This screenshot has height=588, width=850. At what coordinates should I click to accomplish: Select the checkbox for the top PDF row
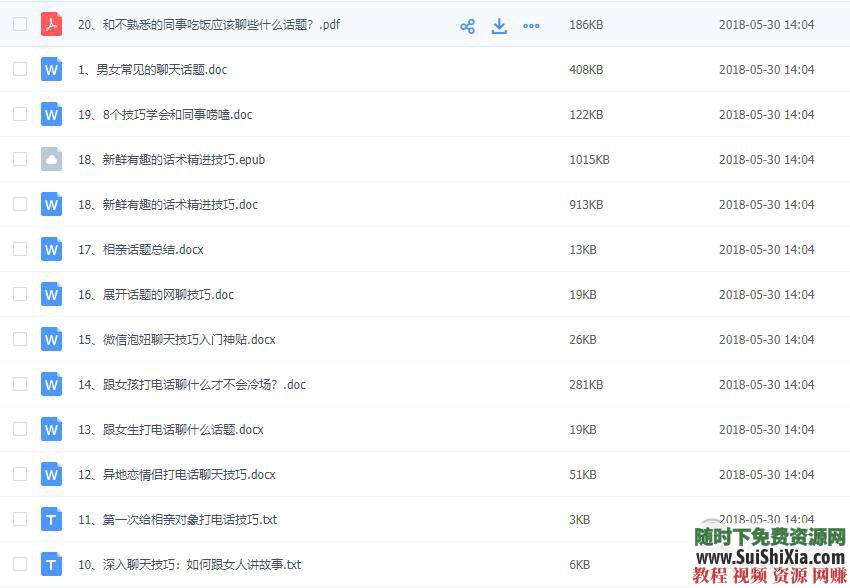[19, 25]
